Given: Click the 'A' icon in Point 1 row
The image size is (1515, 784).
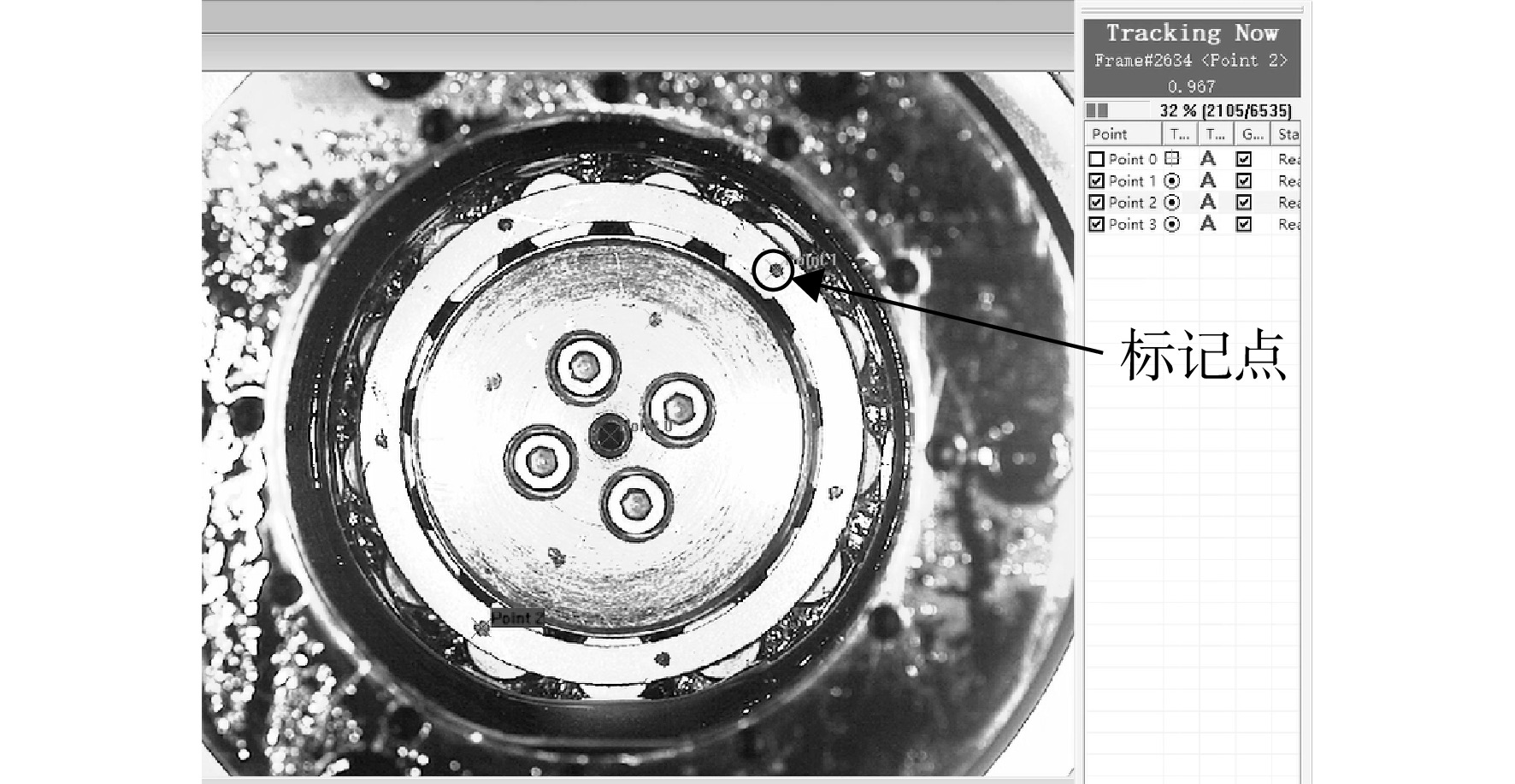Looking at the screenshot, I should 1207,181.
